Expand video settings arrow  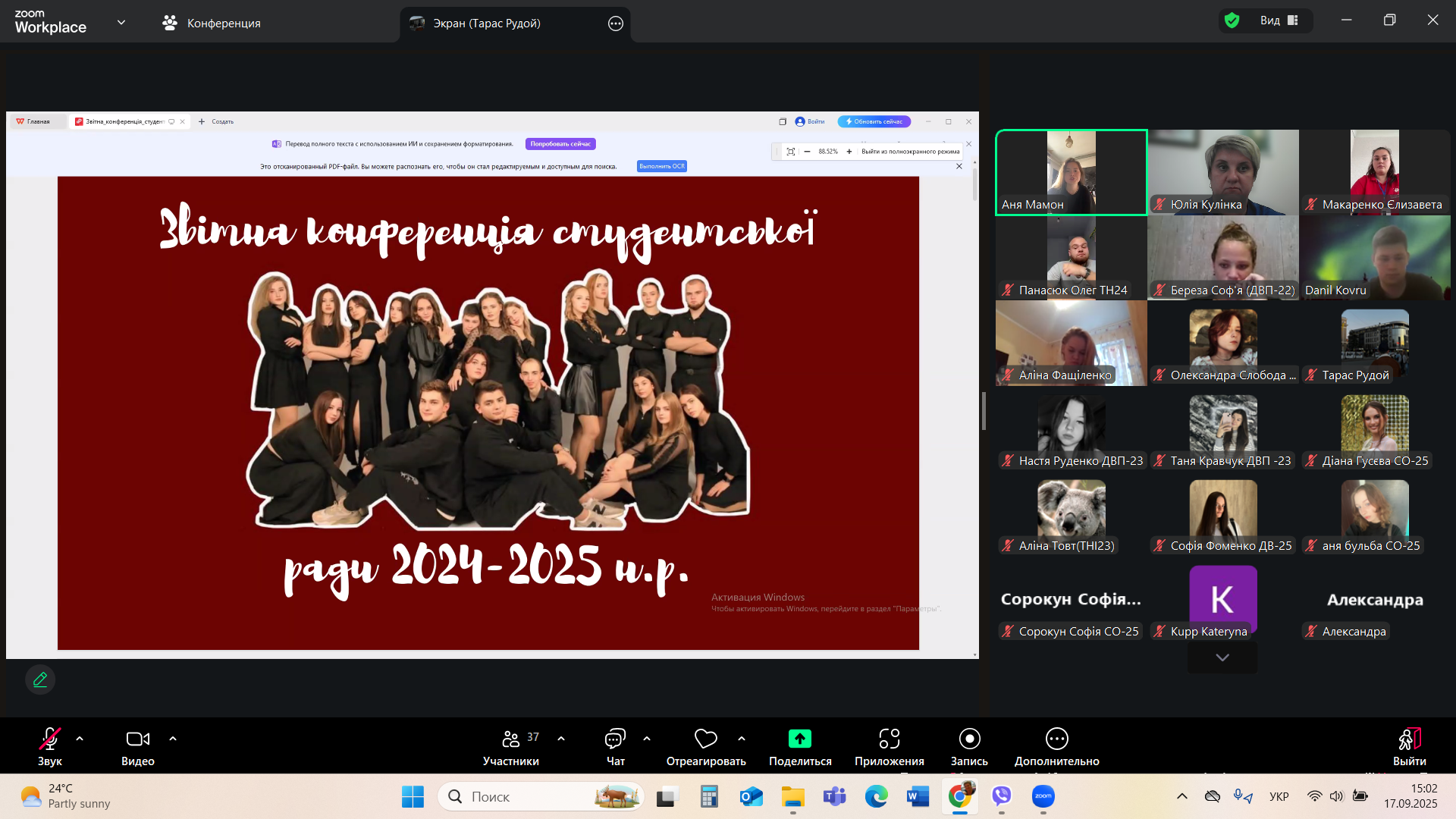click(x=173, y=739)
